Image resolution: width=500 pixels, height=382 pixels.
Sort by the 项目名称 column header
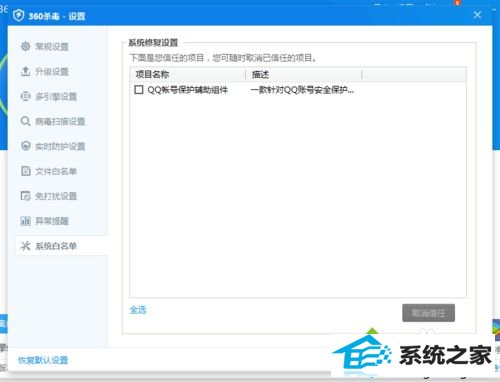pyautogui.click(x=188, y=74)
